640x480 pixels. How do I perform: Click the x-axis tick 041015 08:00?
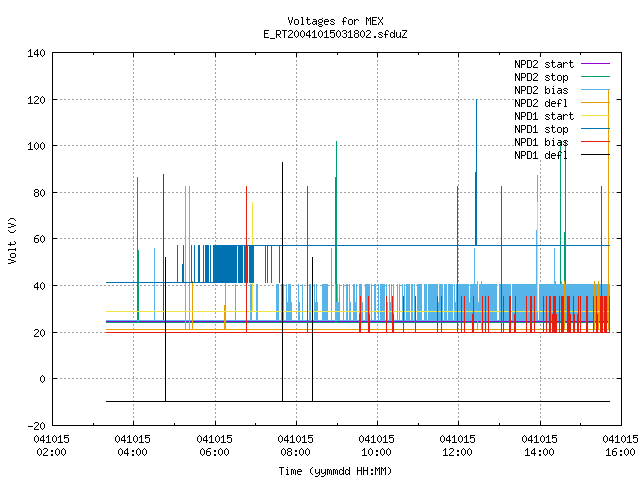[296, 446]
